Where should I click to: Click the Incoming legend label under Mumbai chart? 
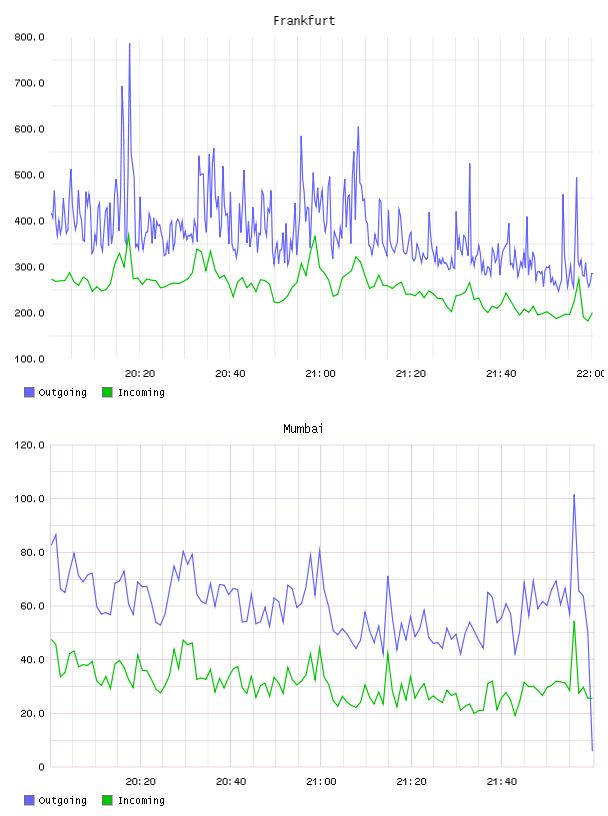click(x=141, y=800)
